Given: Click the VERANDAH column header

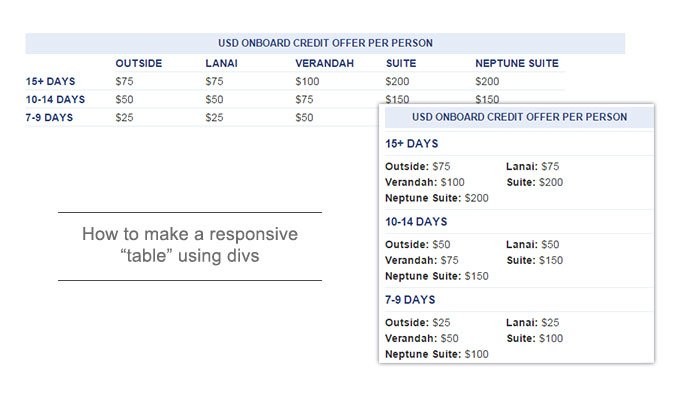Looking at the screenshot, I should 324,63.
